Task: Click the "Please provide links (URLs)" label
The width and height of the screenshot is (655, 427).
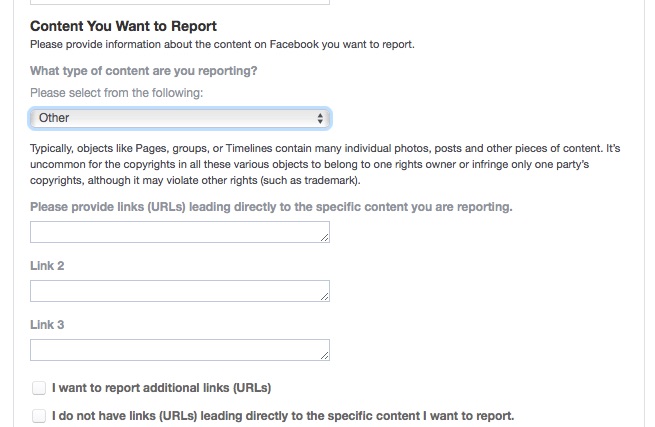Action: (271, 207)
